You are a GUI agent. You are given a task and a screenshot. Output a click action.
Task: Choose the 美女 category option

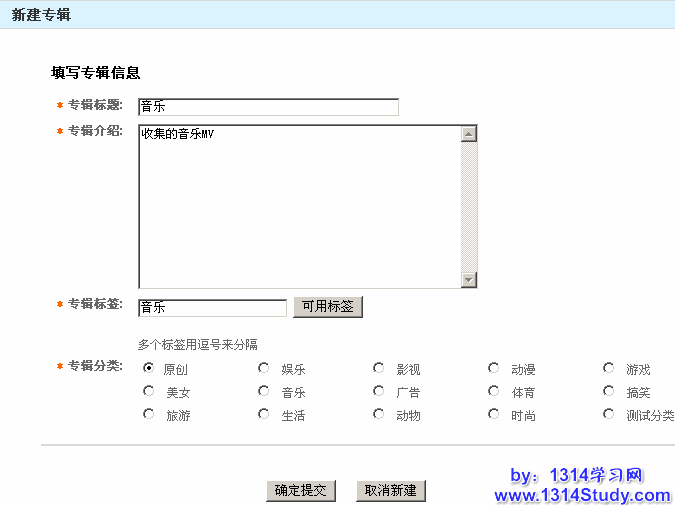click(x=149, y=391)
